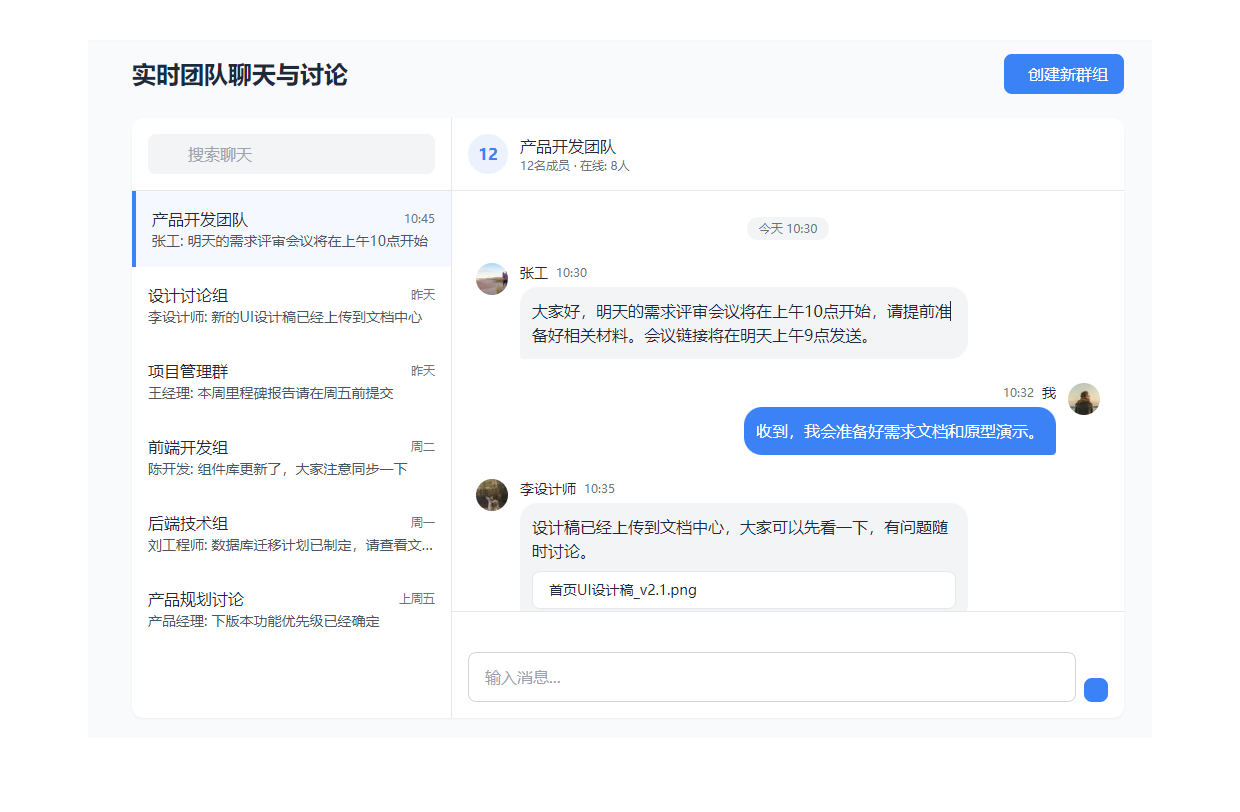Screen dimensions: 1240x812
Task: Click 创建新群组 to create a group
Action: coord(1063,73)
